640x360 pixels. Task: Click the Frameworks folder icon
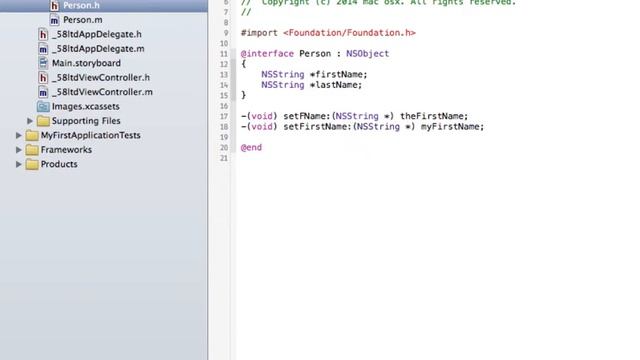click(32, 150)
